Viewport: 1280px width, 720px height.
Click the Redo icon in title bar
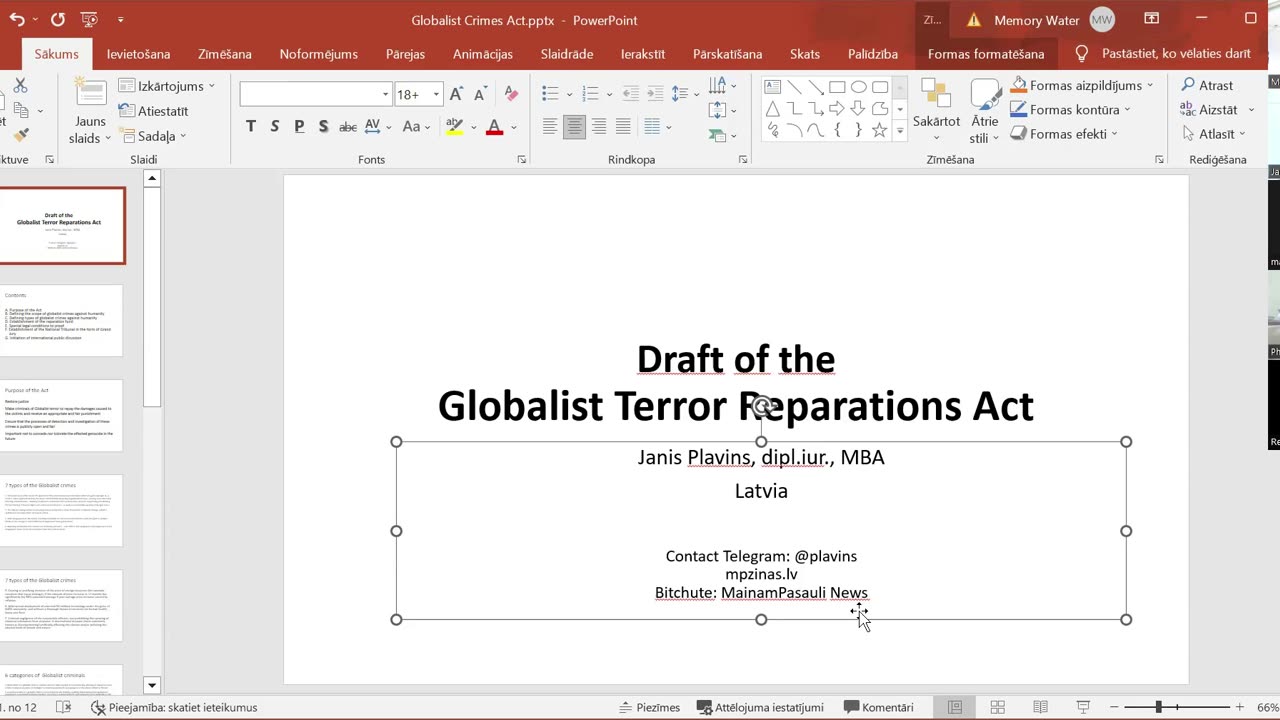click(x=57, y=19)
